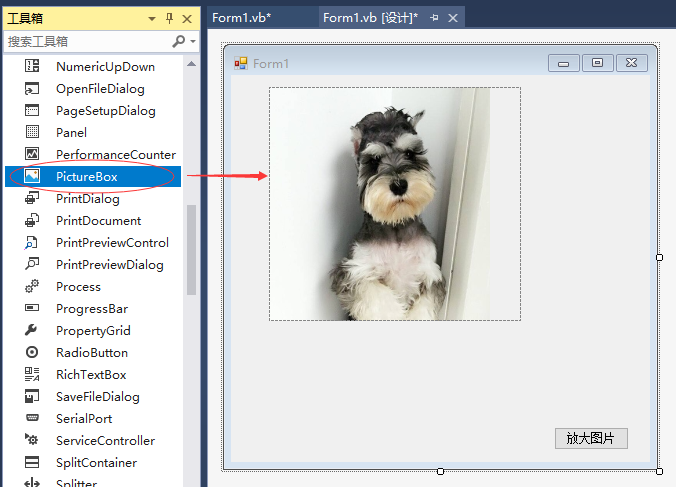Click the OpenFileDialog label

click(100, 89)
